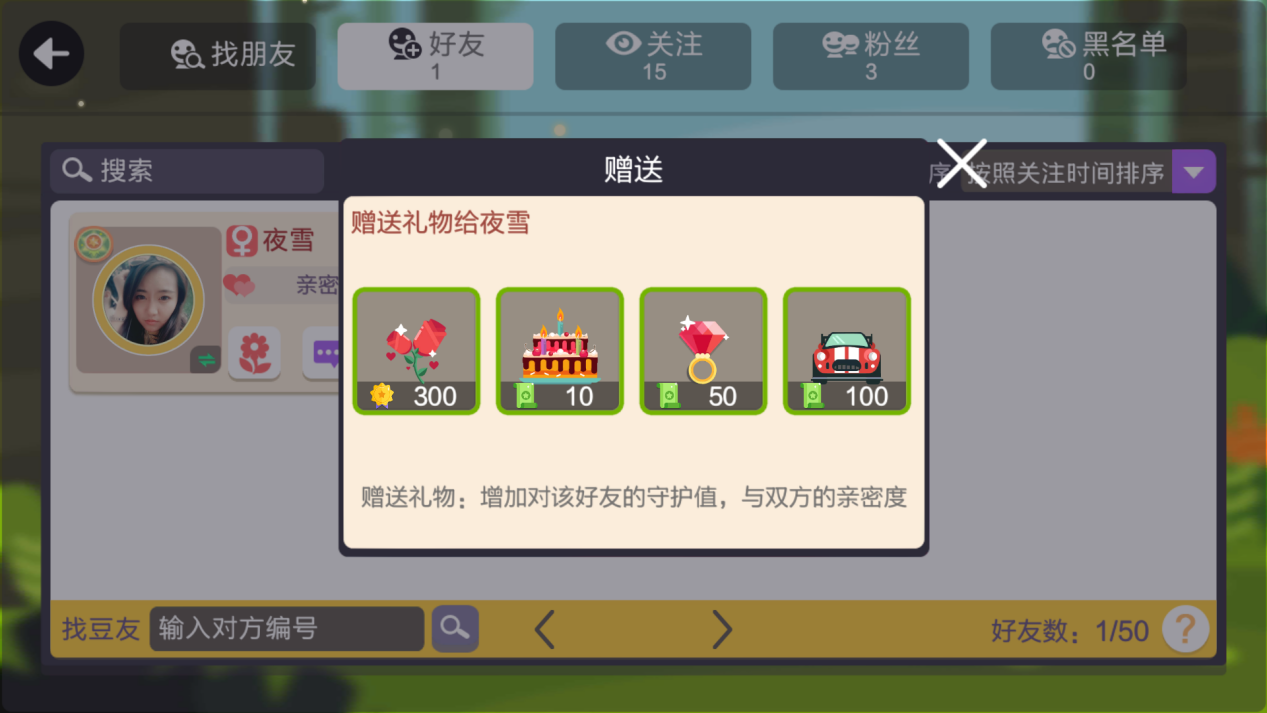1267x713 pixels.
Task: Switch to the 关注 tab
Action: point(653,56)
